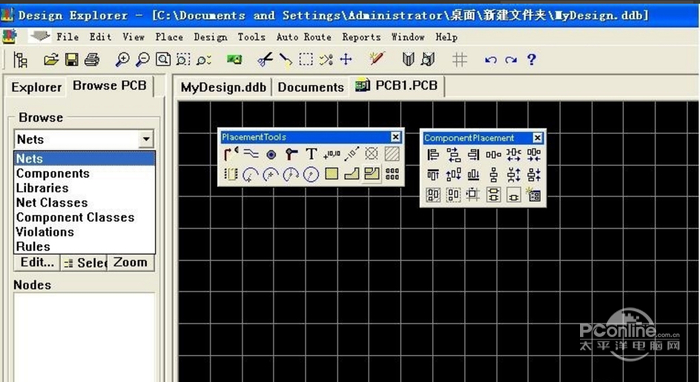The image size is (700, 382).
Task: Switch to the PCB1.PCB tab
Action: pos(396,85)
